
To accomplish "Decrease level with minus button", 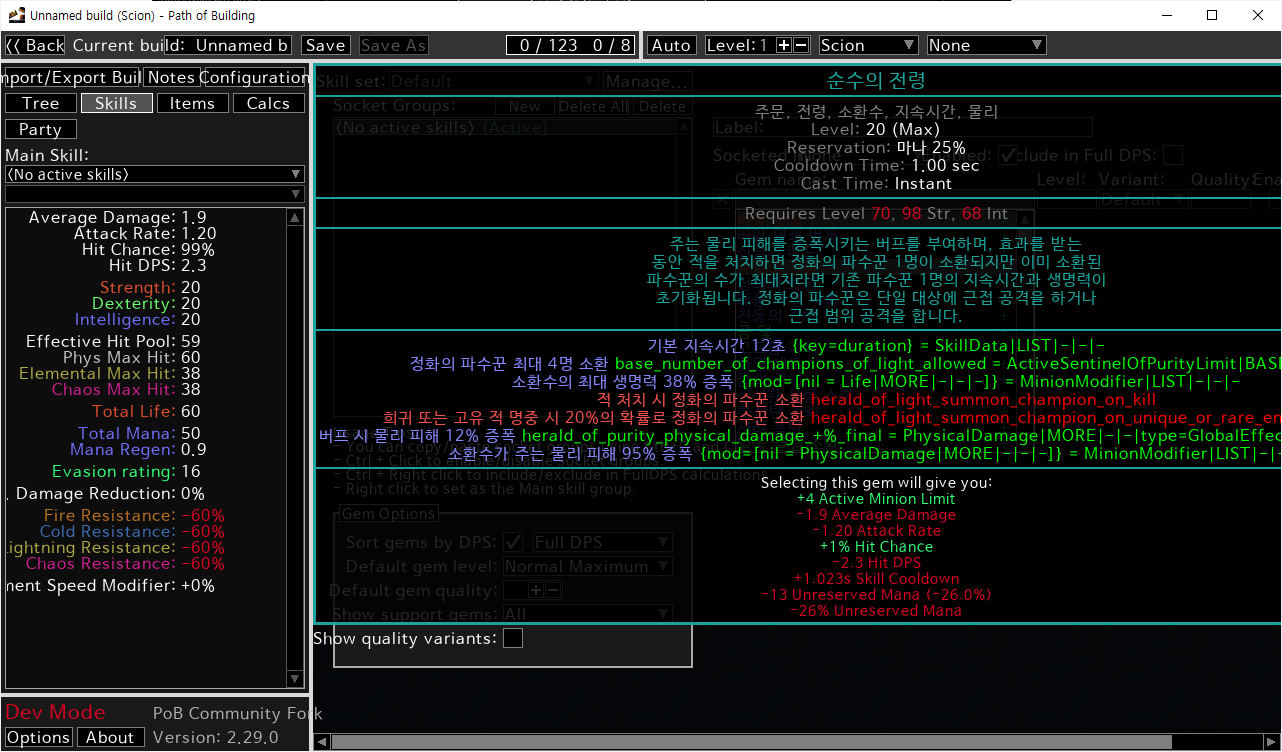I will 801,45.
